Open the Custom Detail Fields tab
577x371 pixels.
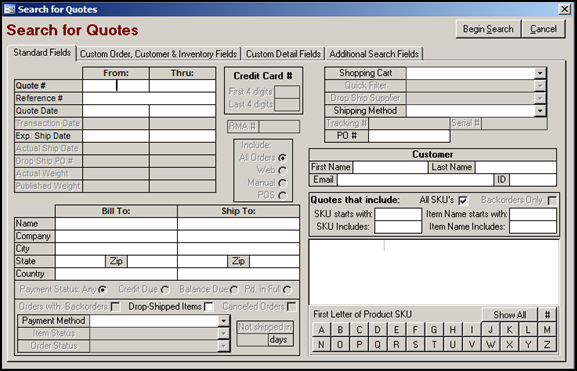coord(283,54)
